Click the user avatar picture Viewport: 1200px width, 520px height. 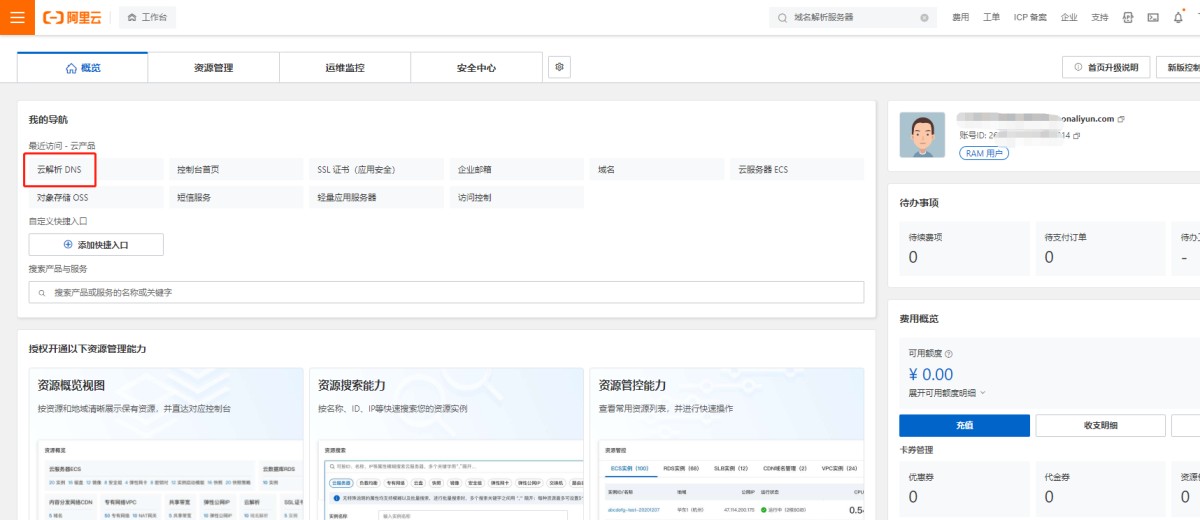pyautogui.click(x=922, y=135)
